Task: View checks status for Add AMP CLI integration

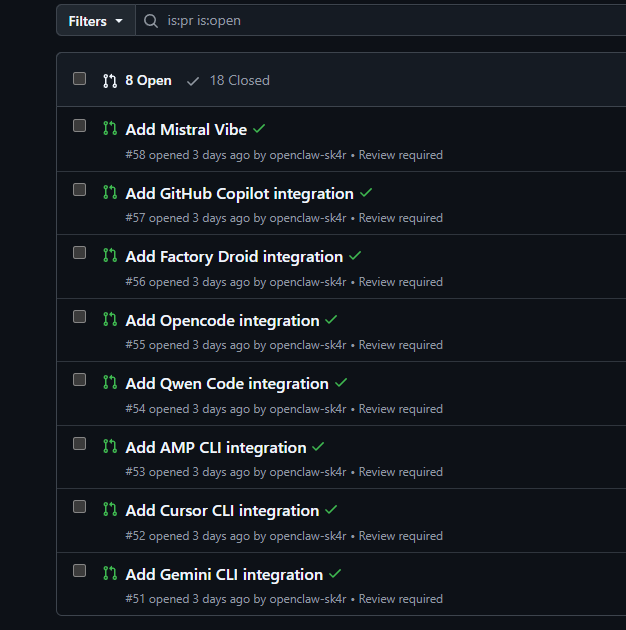Action: [x=318, y=446]
